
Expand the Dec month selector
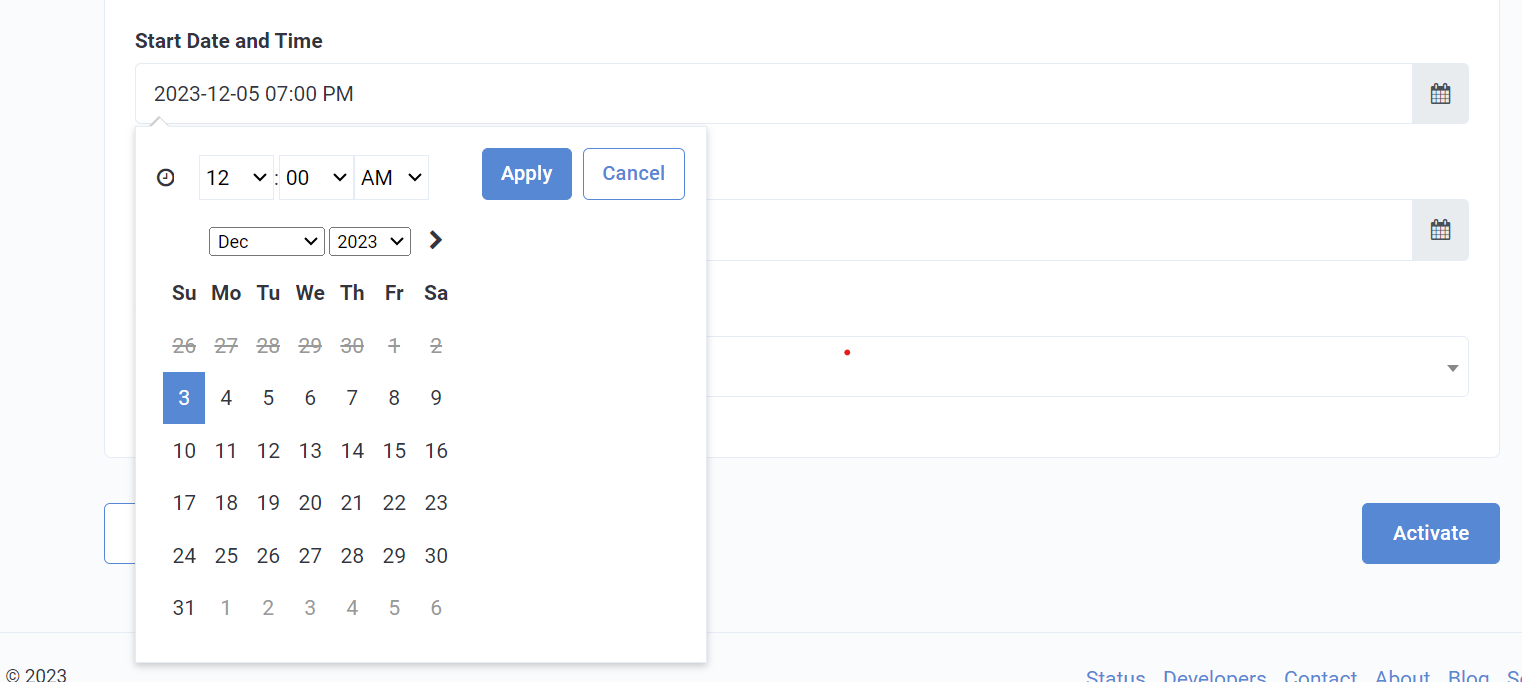coord(267,242)
